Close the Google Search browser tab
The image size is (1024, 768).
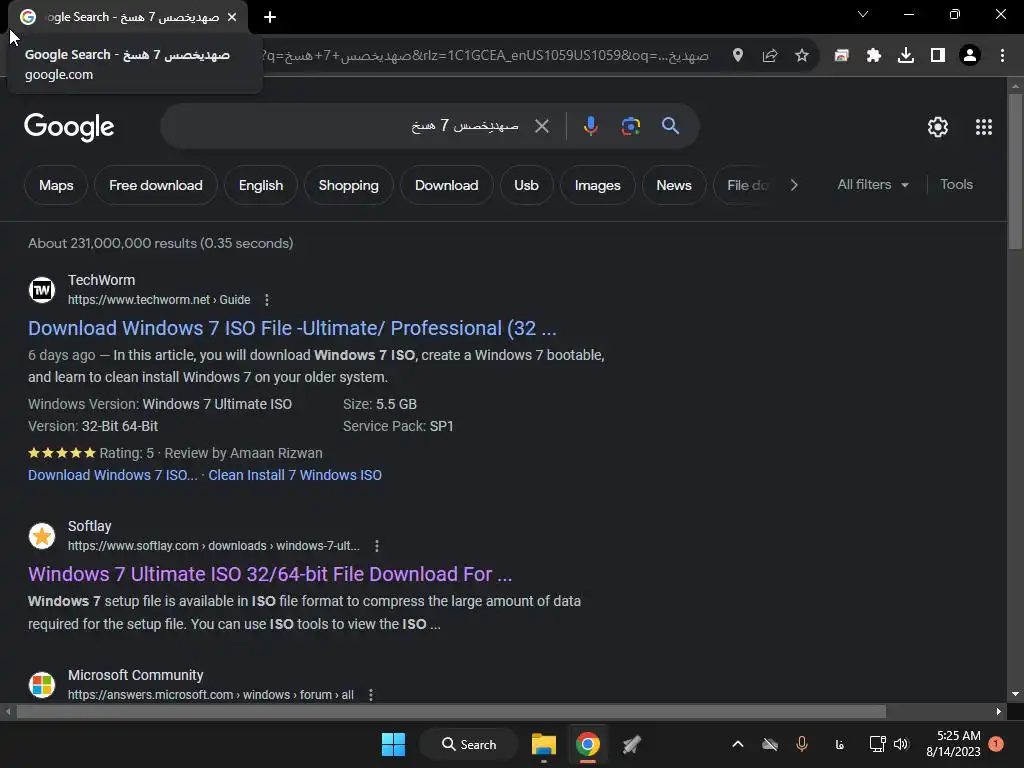click(x=232, y=18)
